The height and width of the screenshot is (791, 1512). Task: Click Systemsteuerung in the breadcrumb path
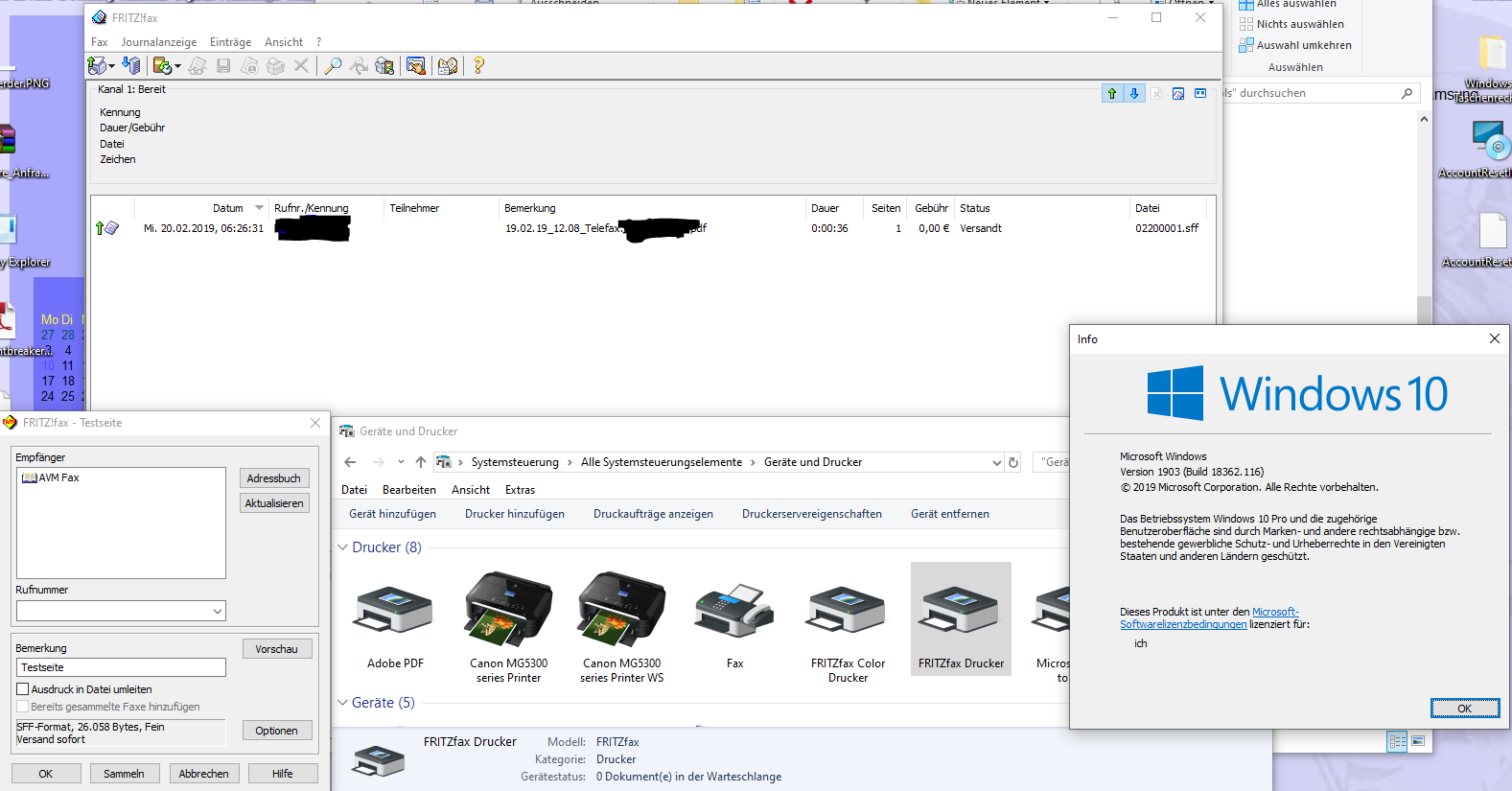point(515,462)
